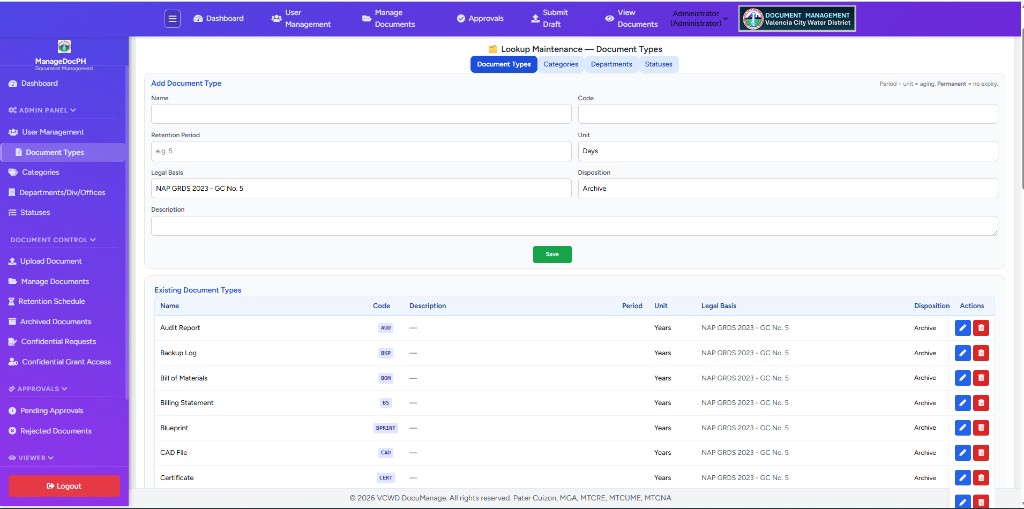
Task: Focus the Retention Period input field
Action: [x=361, y=151]
